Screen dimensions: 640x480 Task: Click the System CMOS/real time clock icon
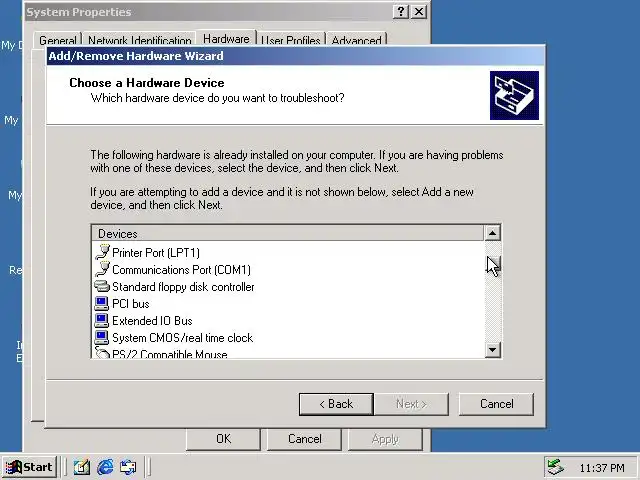tap(102, 338)
